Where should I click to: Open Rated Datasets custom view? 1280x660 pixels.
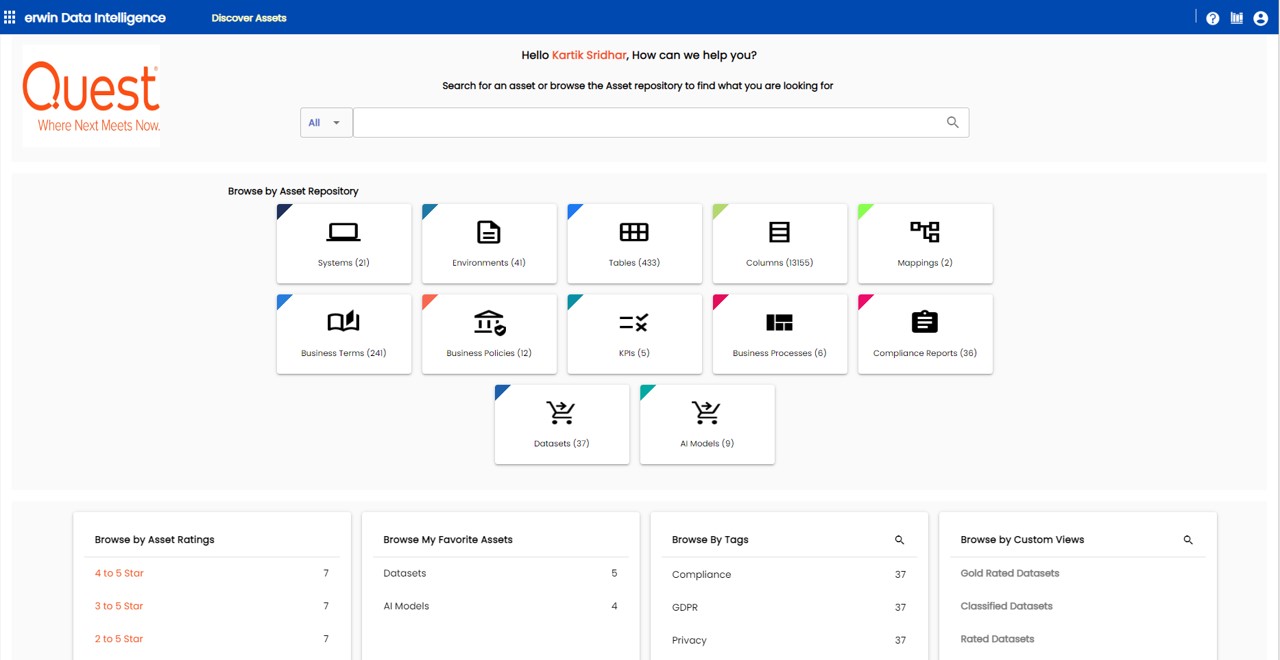997,639
